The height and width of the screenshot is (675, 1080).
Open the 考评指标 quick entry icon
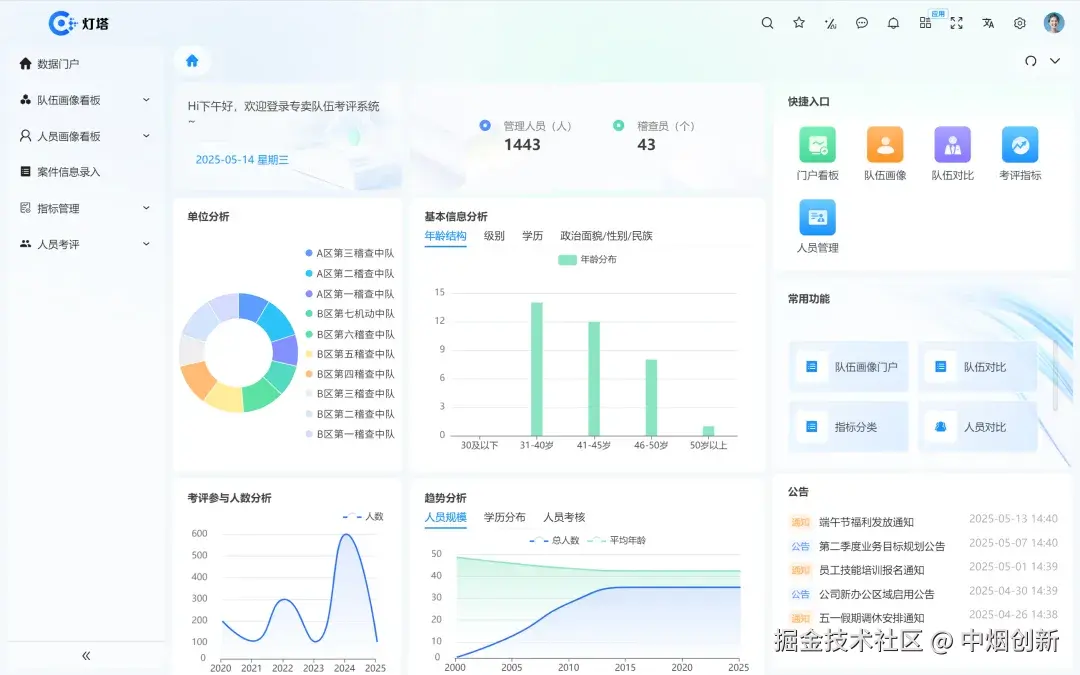click(1019, 146)
